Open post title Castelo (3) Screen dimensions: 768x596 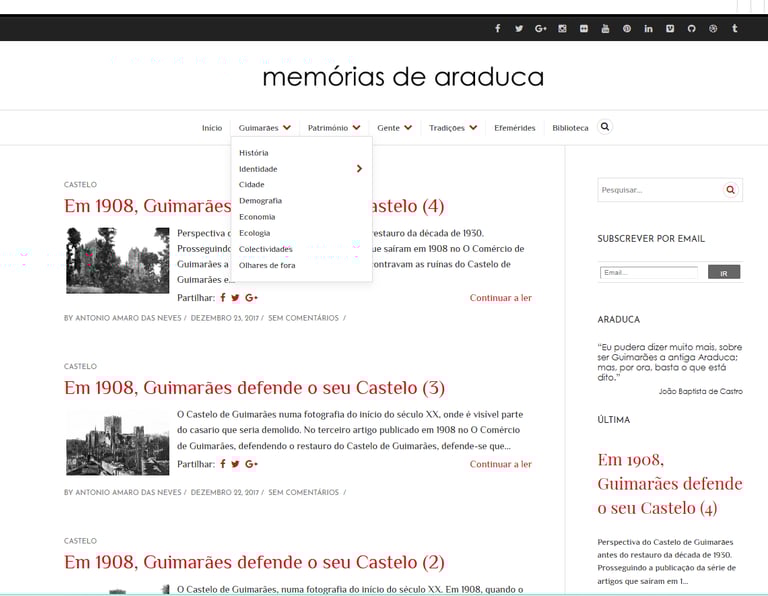pyautogui.click(x=254, y=388)
